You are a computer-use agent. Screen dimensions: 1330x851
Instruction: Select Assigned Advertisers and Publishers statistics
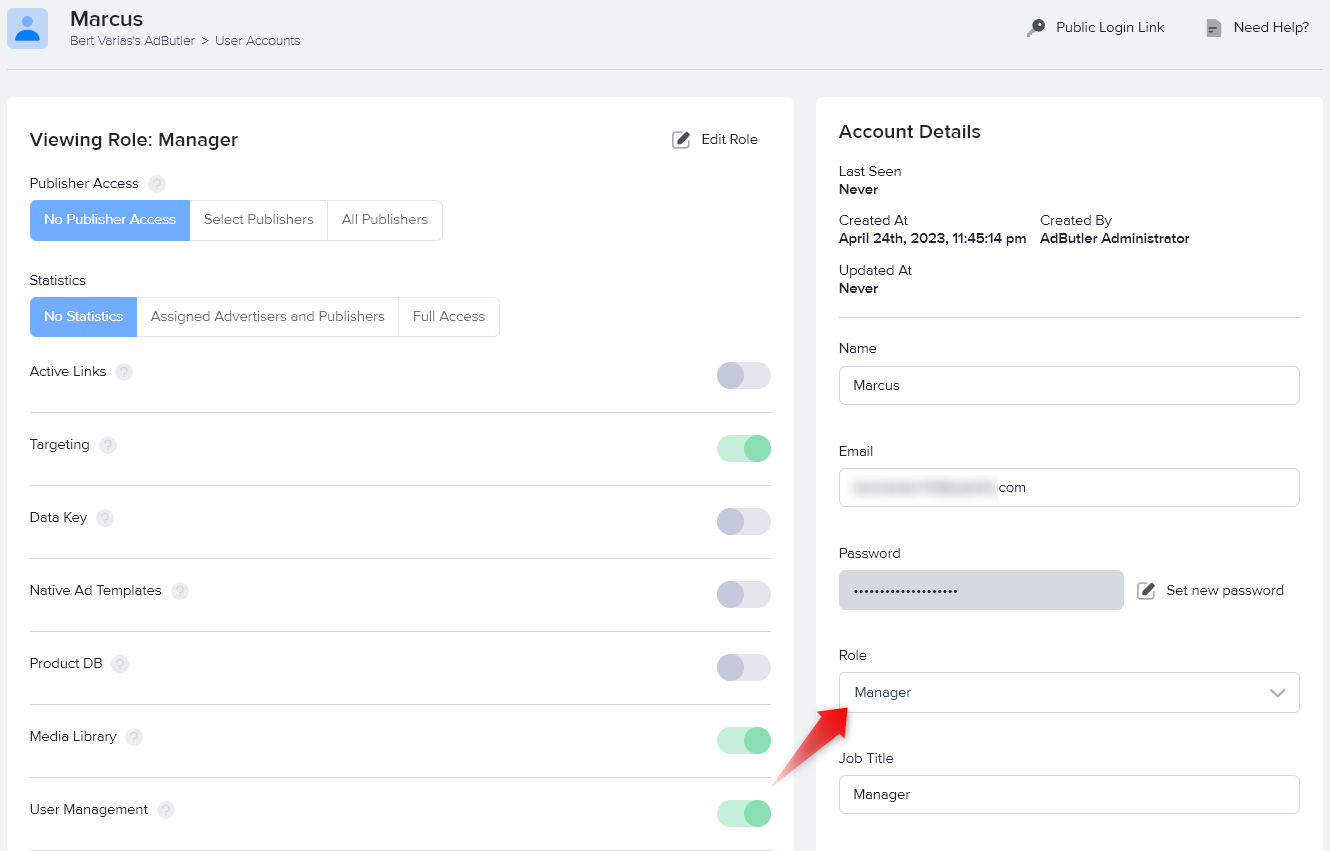[x=268, y=317]
